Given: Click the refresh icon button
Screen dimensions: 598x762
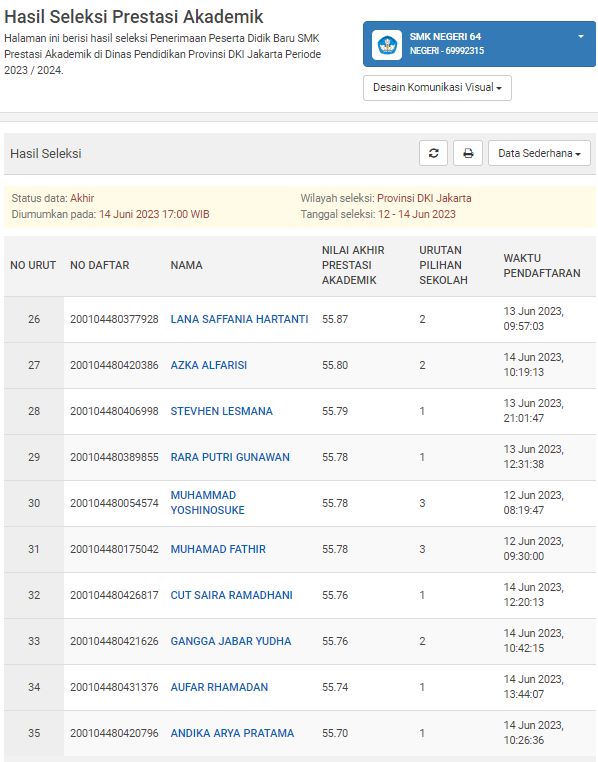Looking at the screenshot, I should tap(433, 153).
